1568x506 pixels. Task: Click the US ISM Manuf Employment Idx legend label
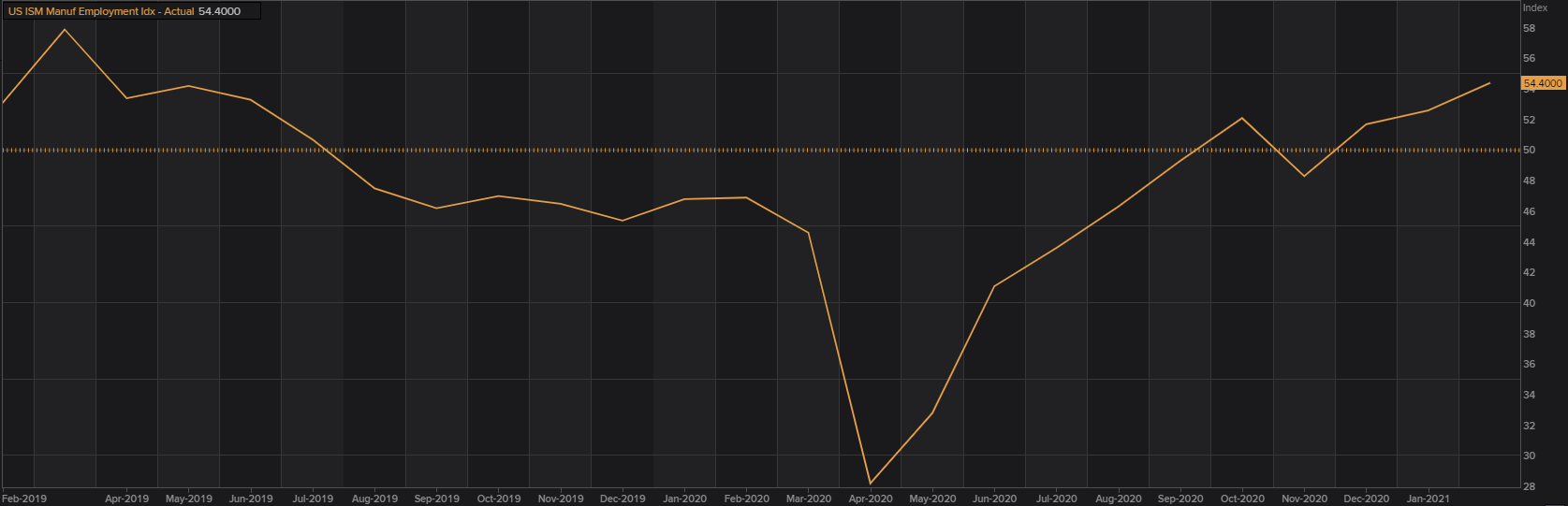(101, 11)
